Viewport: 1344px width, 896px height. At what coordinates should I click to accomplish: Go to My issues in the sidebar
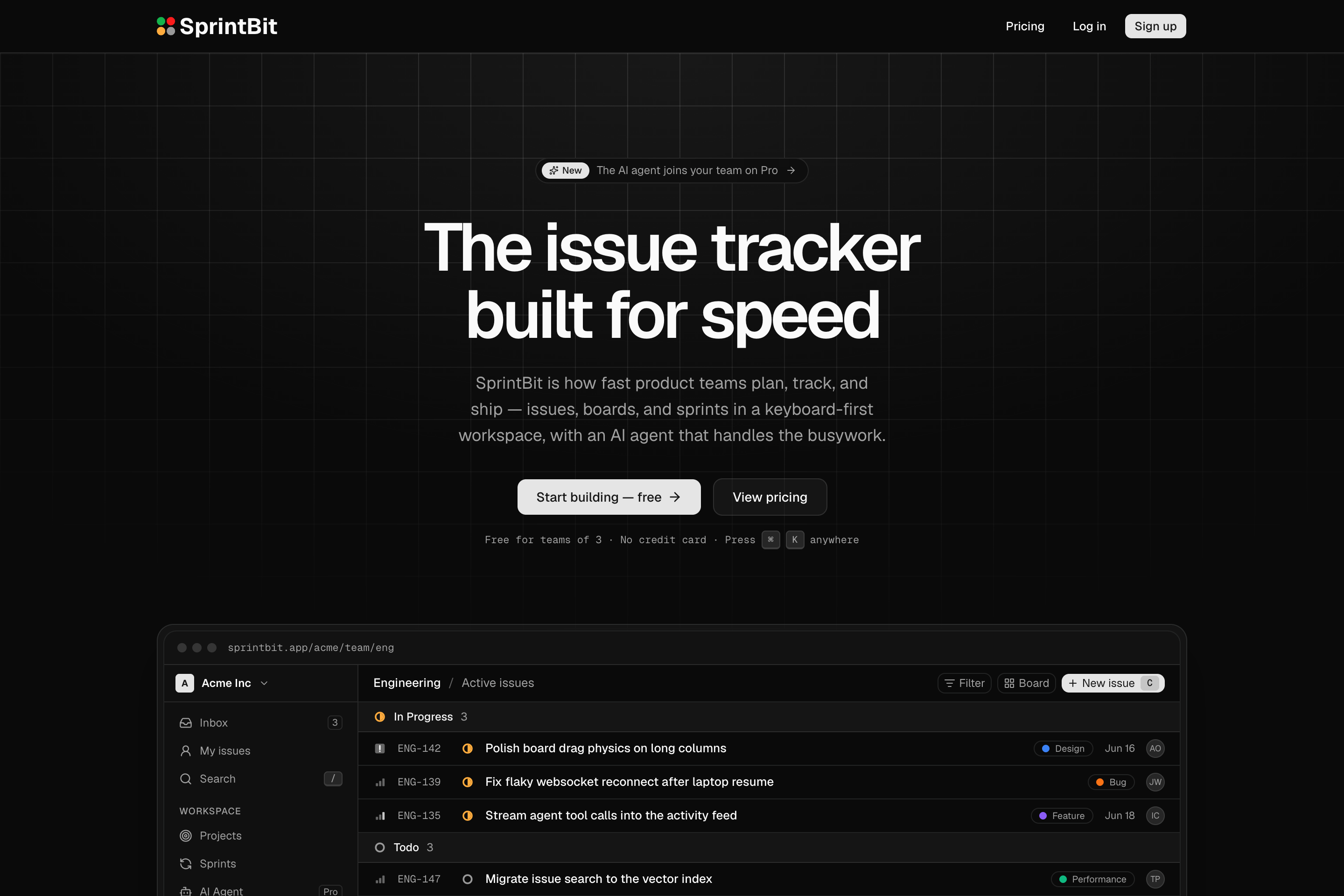[x=260, y=751]
